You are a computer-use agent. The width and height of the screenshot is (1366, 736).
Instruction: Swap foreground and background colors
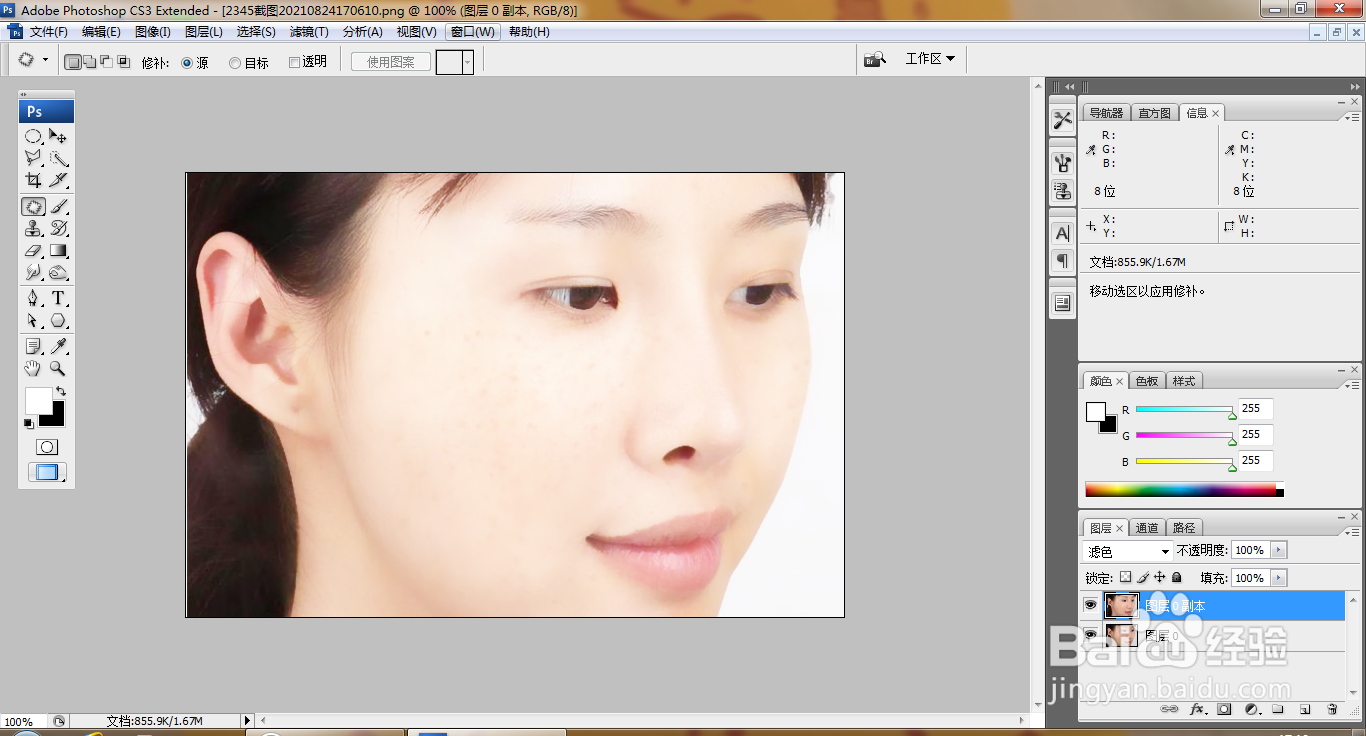(61, 392)
